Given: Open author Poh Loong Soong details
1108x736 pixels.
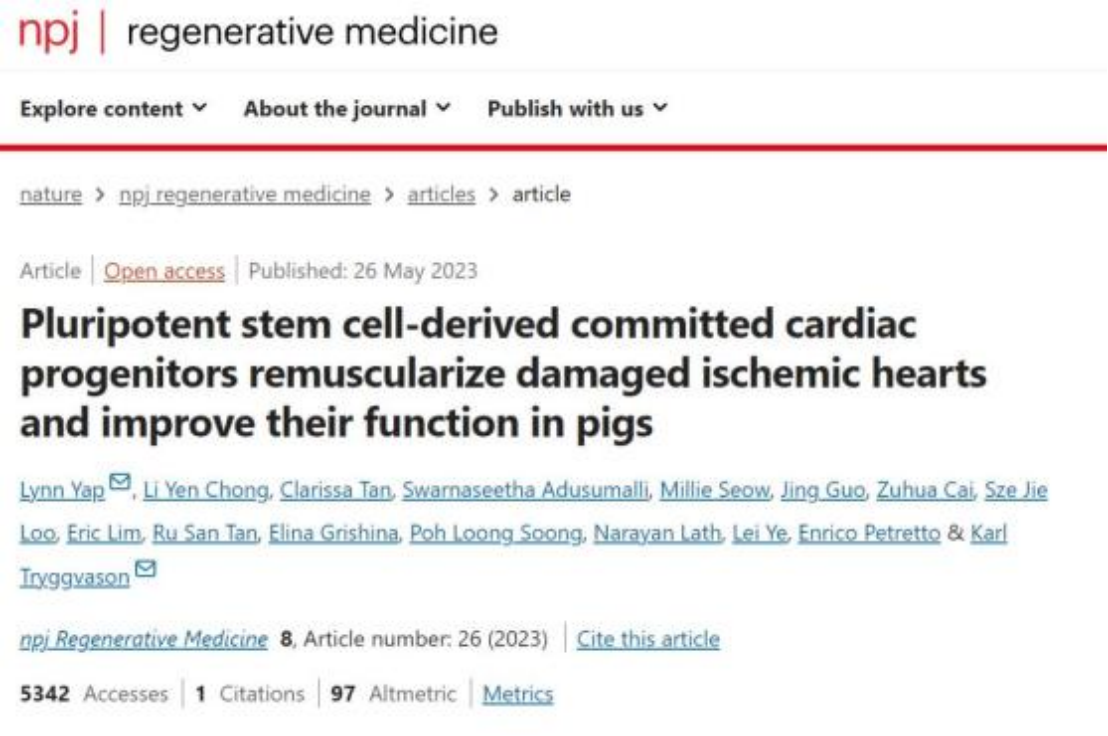Looking at the screenshot, I should (496, 533).
